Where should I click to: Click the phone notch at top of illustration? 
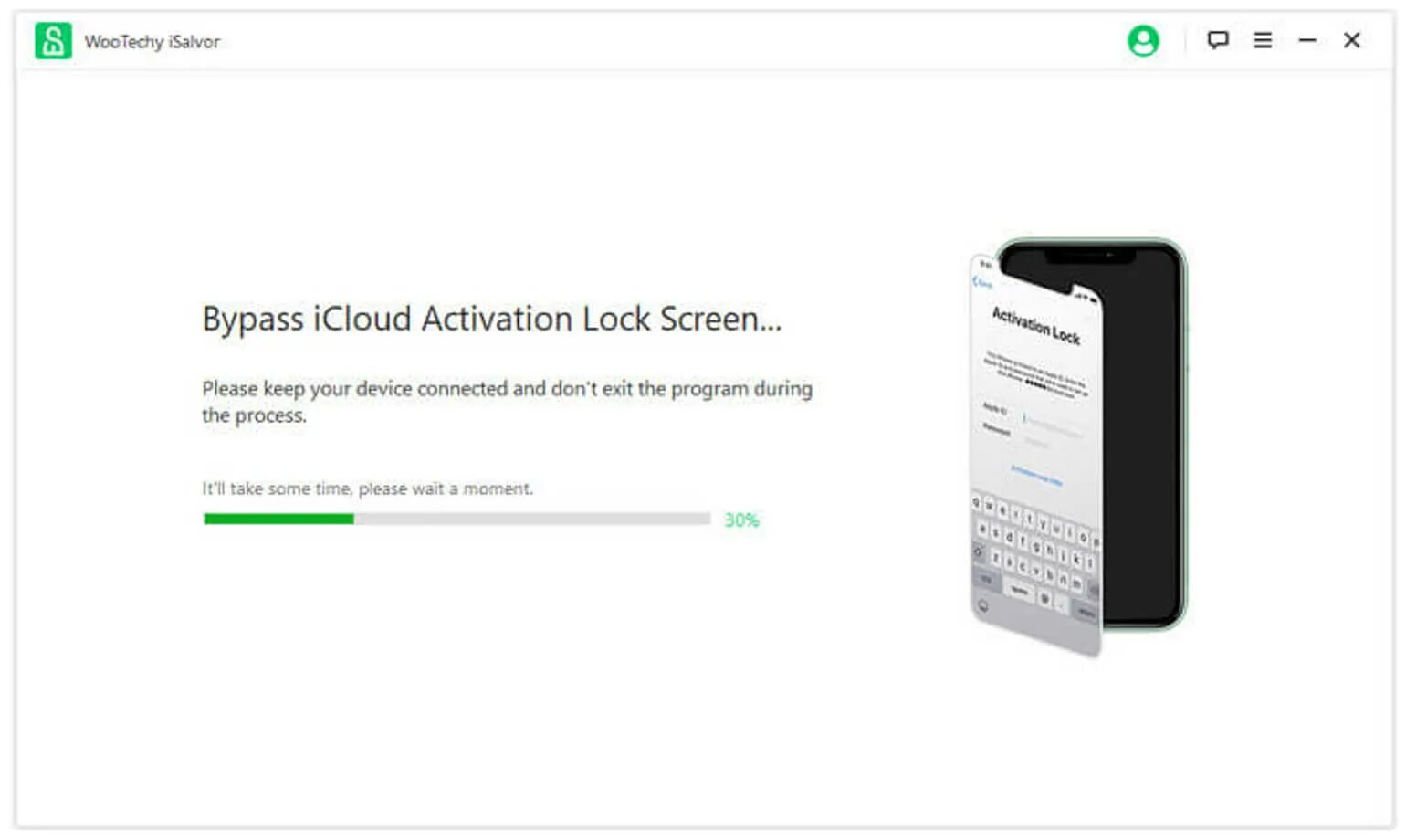[x=1091, y=257]
